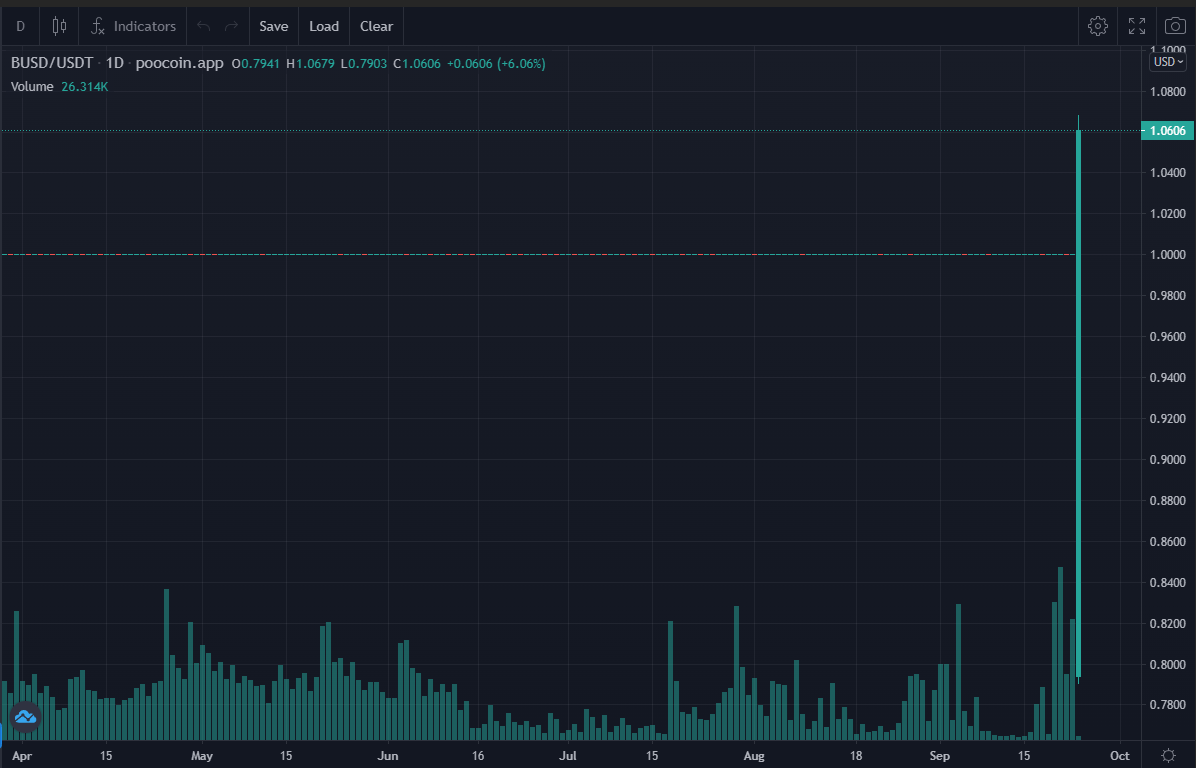This screenshot has width=1196, height=768.
Task: Click the Save button
Action: tap(274, 26)
